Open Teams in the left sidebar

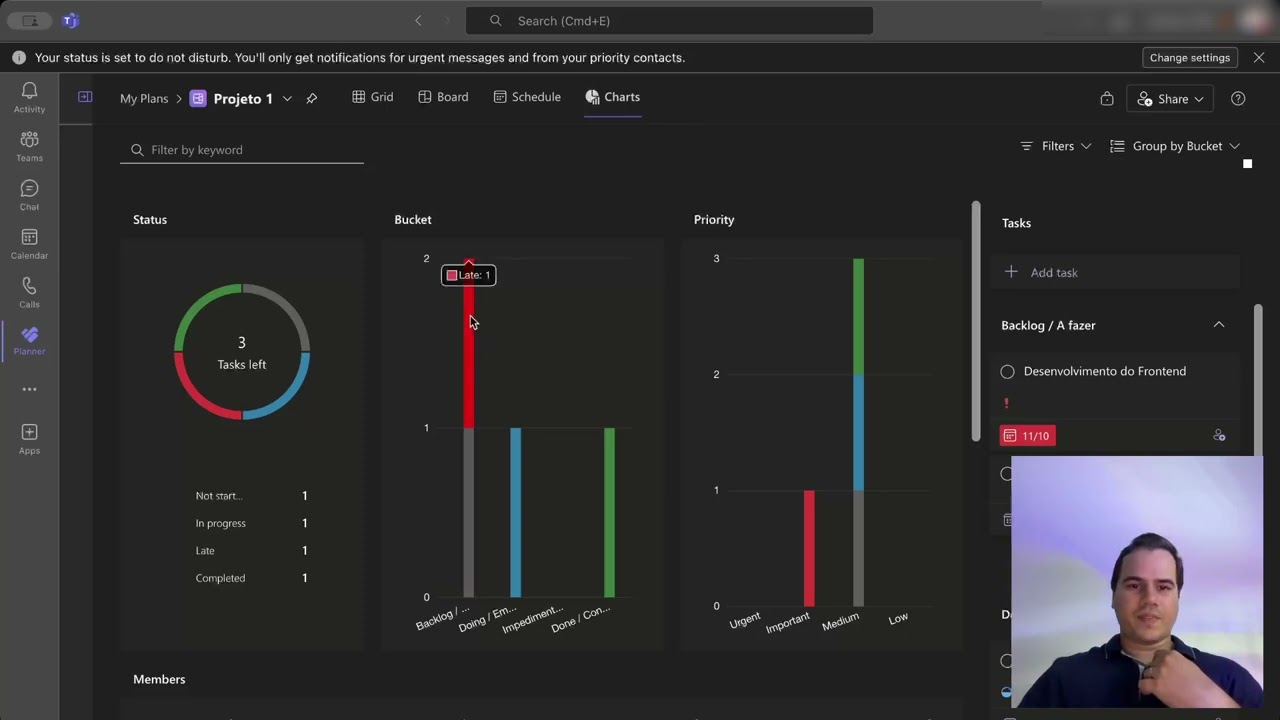[29, 146]
